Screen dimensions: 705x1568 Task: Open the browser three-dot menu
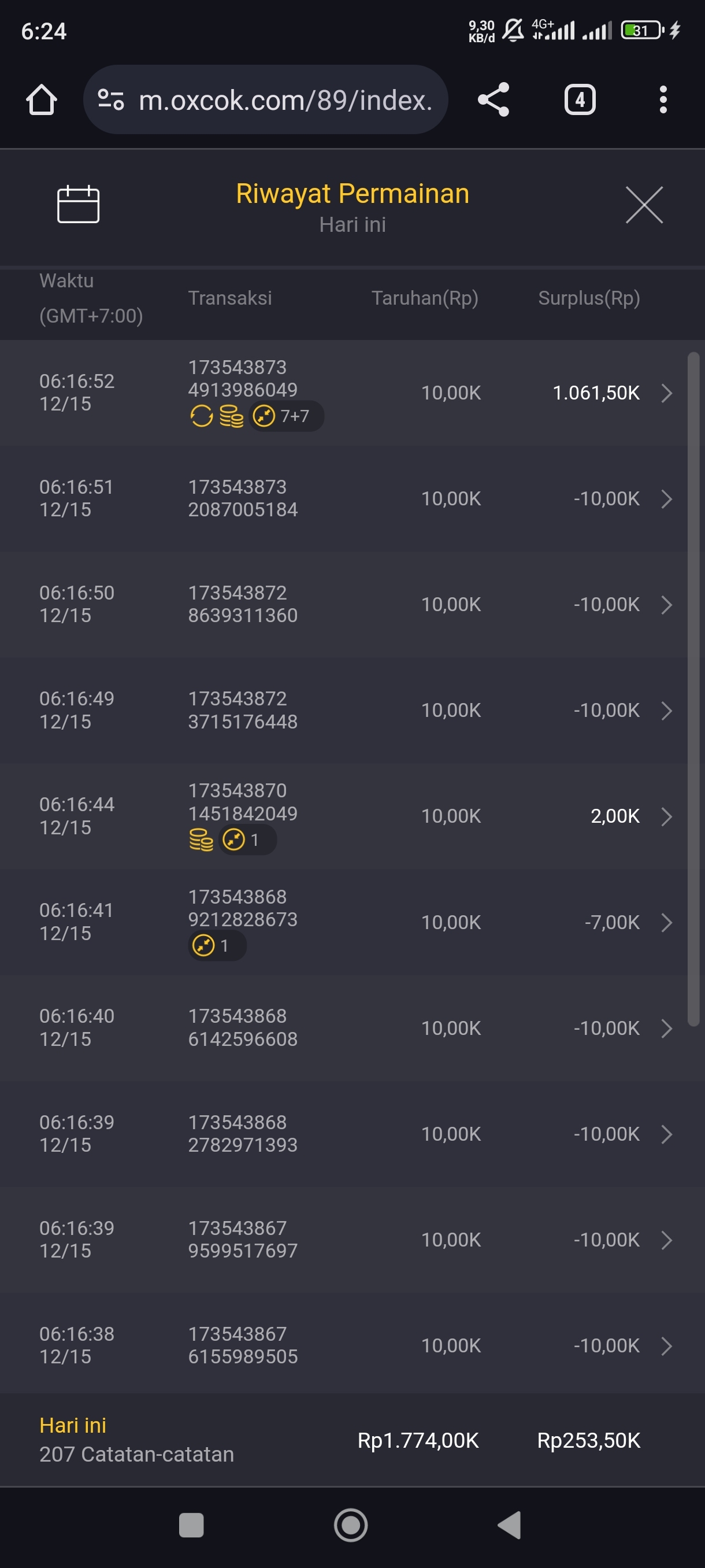tap(662, 100)
